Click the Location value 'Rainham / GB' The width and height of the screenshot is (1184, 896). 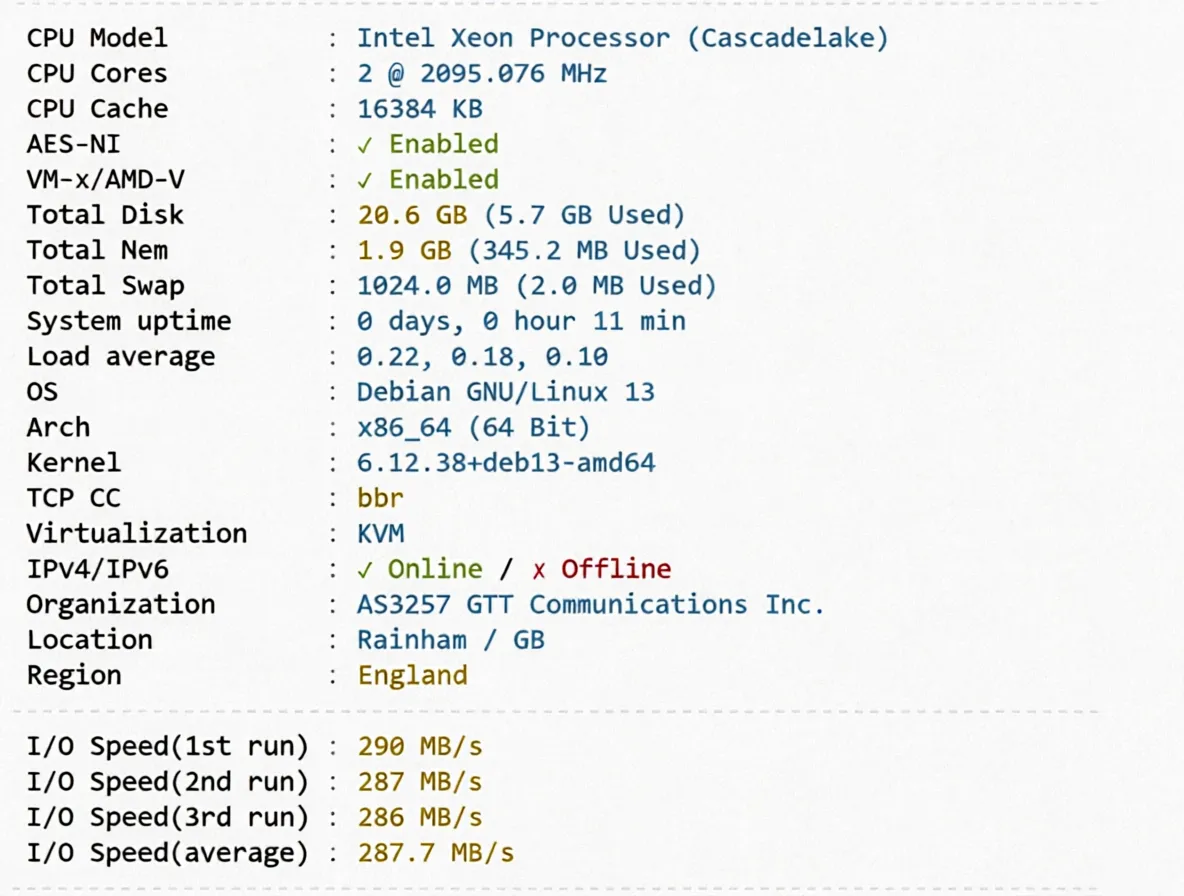(451, 639)
